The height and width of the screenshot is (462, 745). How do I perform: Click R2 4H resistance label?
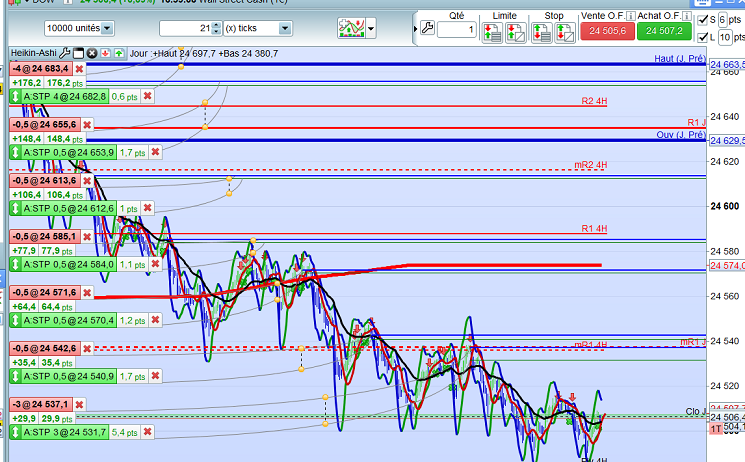pyautogui.click(x=594, y=101)
